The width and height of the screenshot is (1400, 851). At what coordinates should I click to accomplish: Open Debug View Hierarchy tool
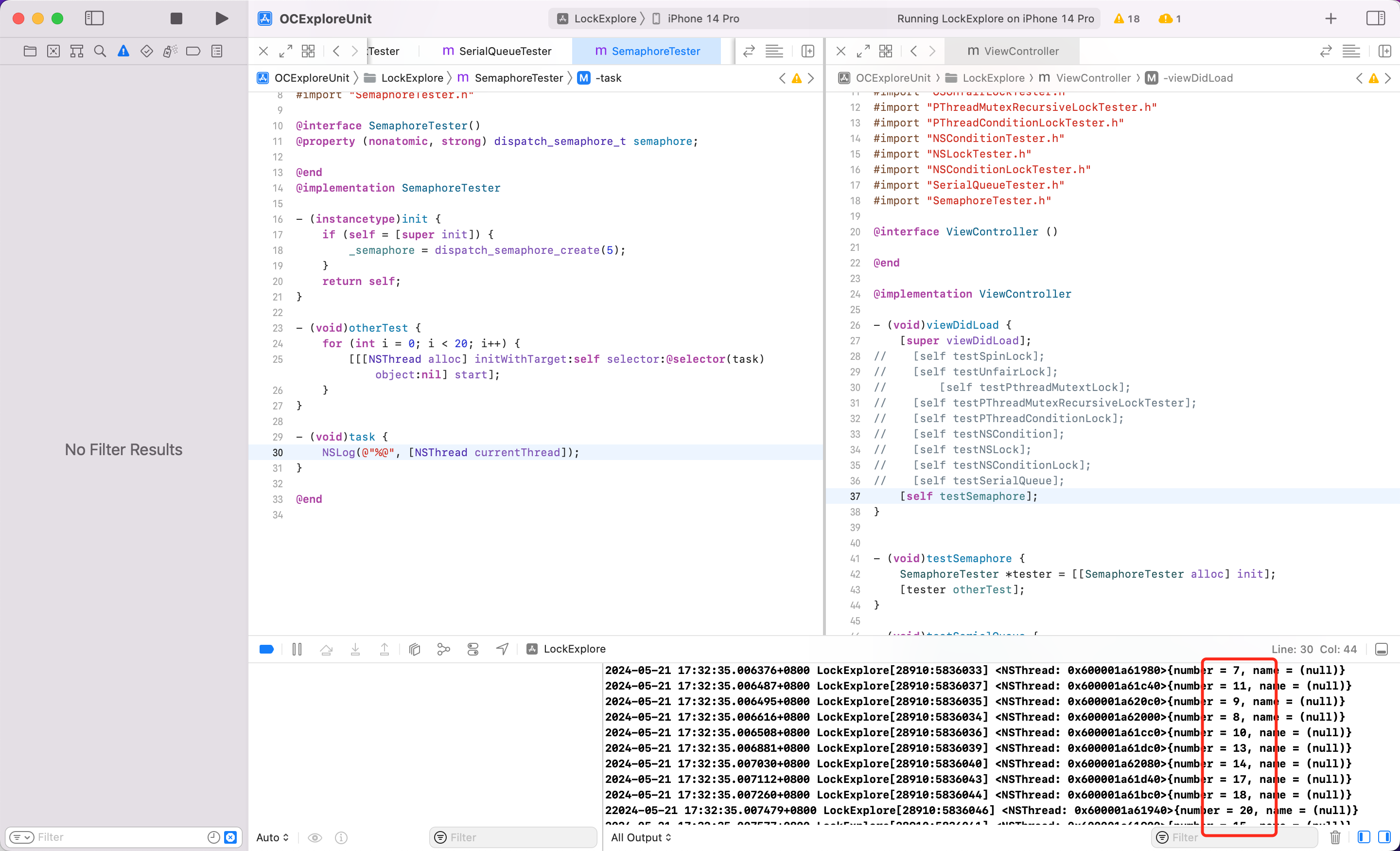coord(414,649)
